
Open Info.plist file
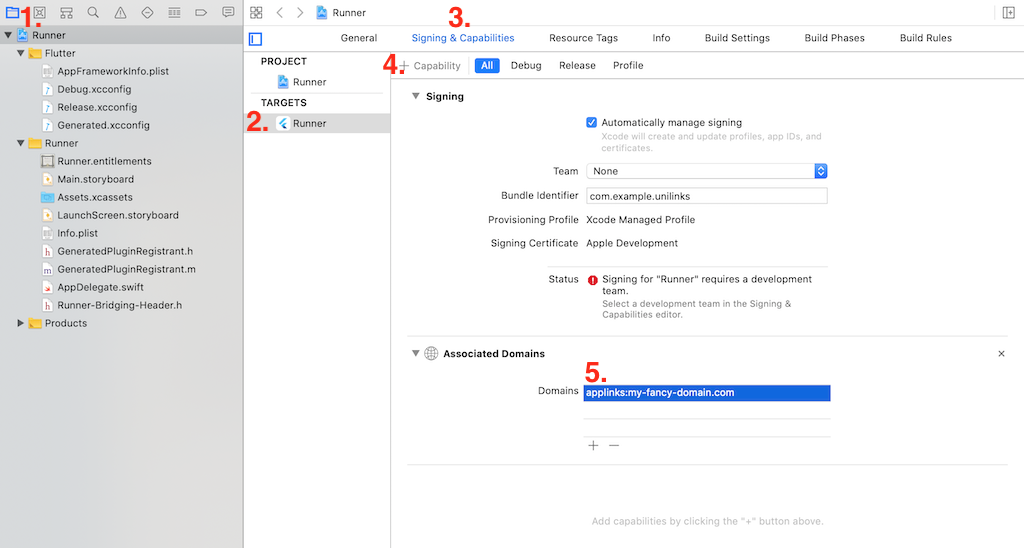77,233
